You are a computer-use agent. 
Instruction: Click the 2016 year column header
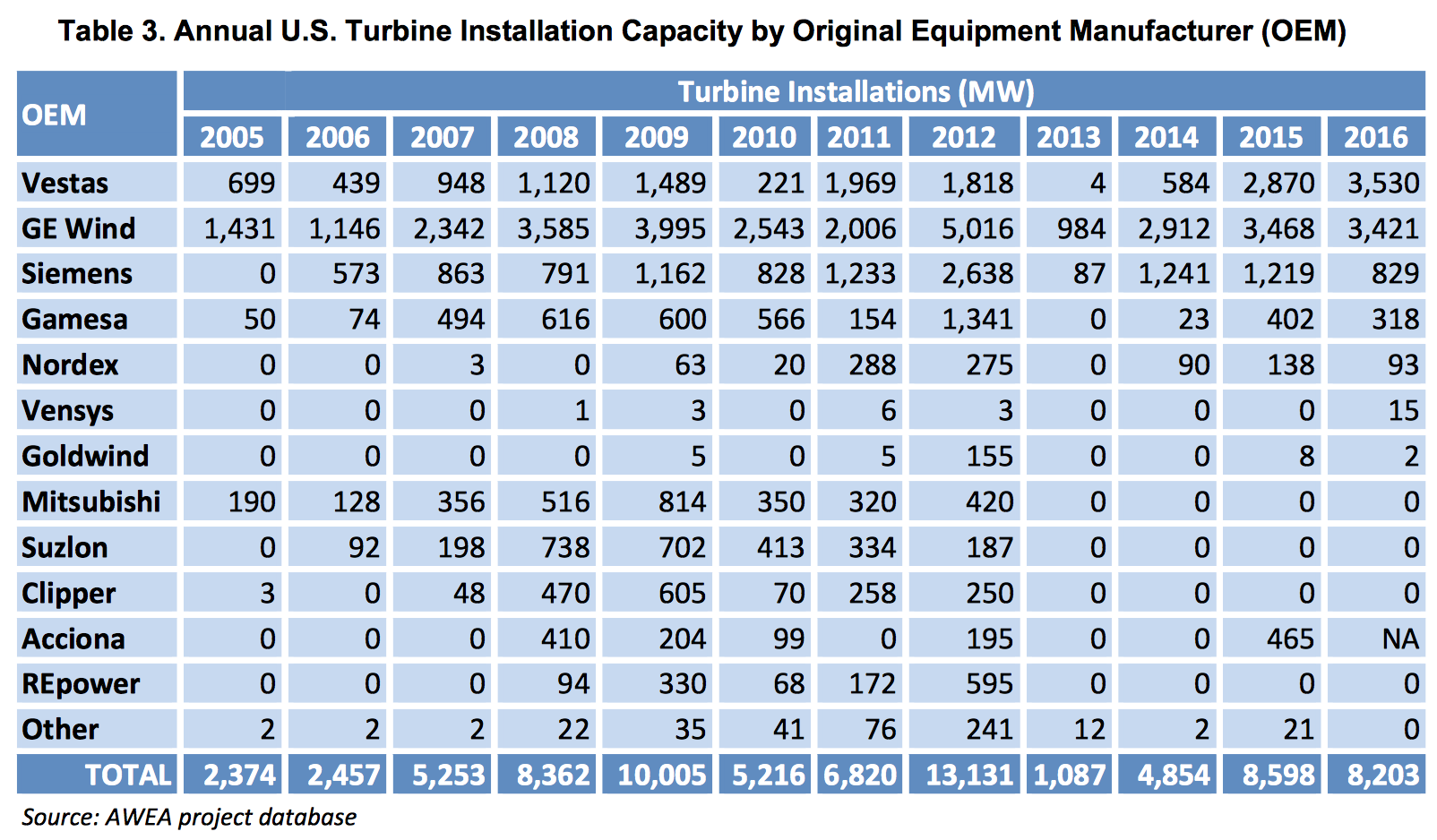pyautogui.click(x=1376, y=137)
